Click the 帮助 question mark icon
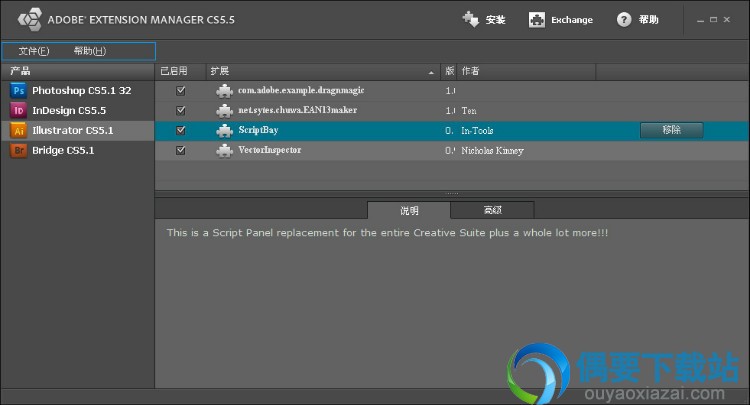 (624, 20)
